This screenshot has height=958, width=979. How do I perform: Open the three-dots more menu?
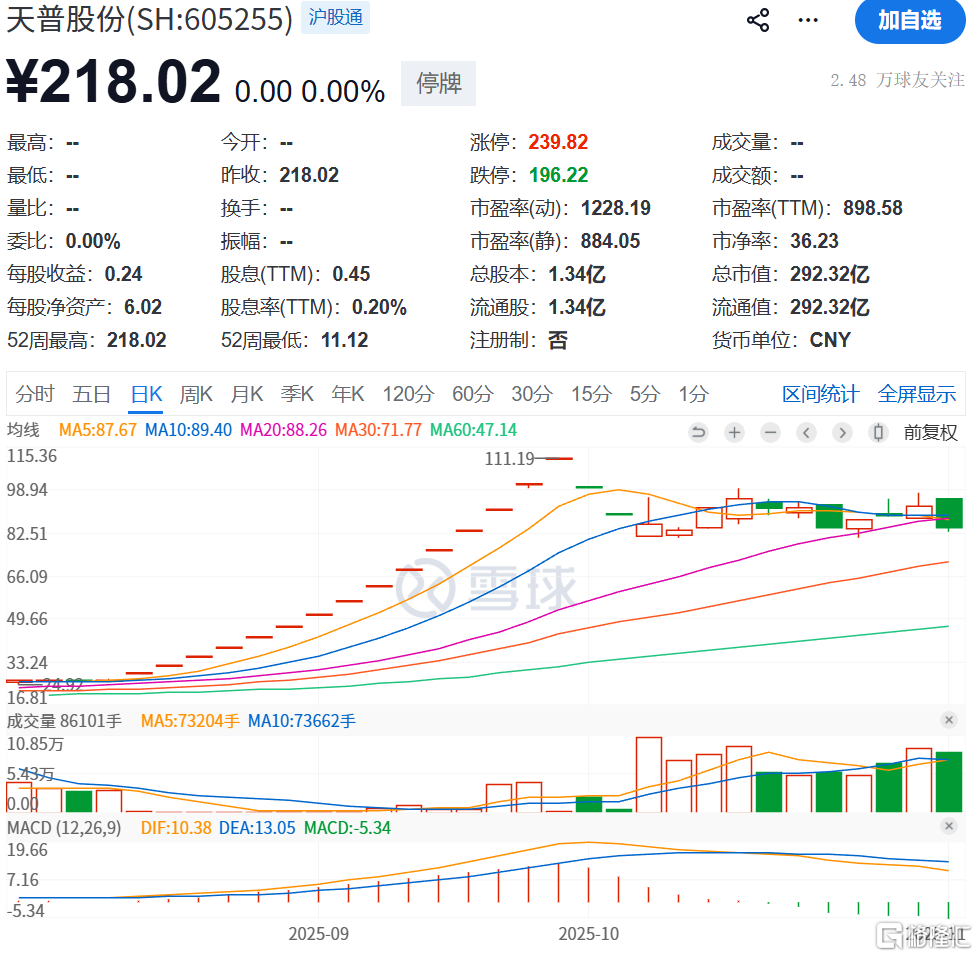click(x=808, y=21)
